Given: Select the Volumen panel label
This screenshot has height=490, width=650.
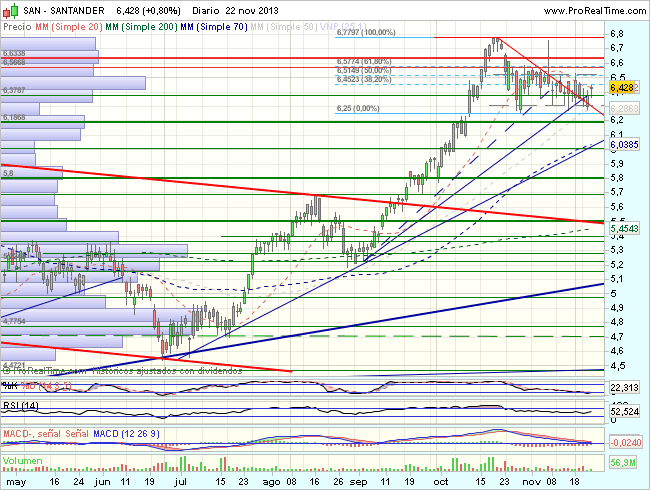Looking at the screenshot, I should [22, 461].
